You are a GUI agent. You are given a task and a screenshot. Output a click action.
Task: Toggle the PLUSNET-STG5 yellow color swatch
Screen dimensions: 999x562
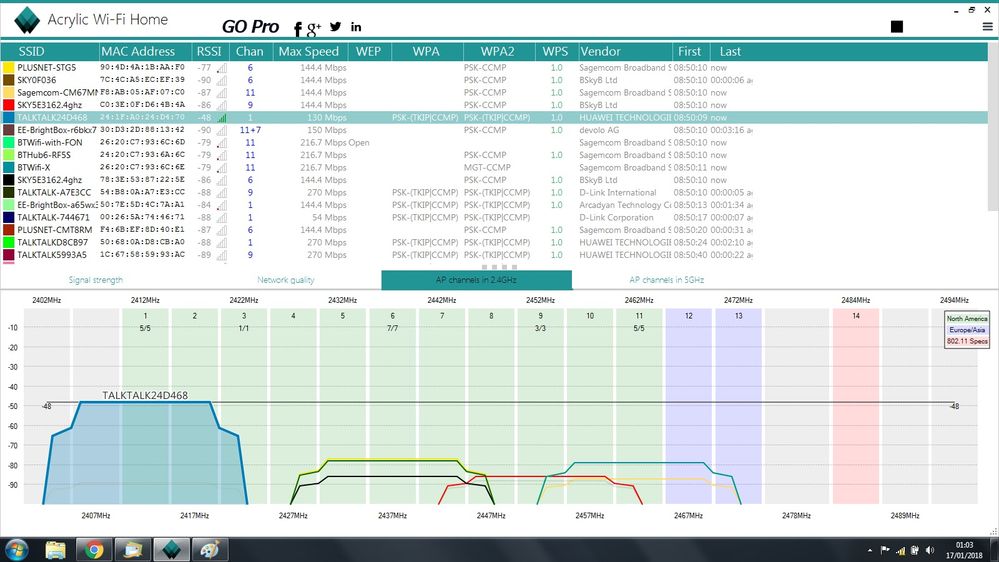click(x=8, y=68)
